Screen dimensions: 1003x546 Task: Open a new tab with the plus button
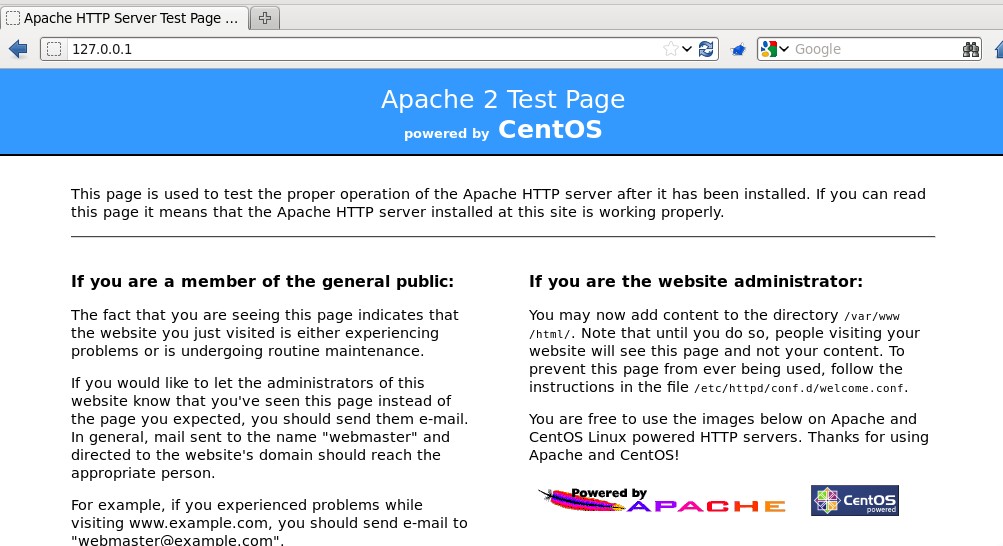tap(265, 19)
